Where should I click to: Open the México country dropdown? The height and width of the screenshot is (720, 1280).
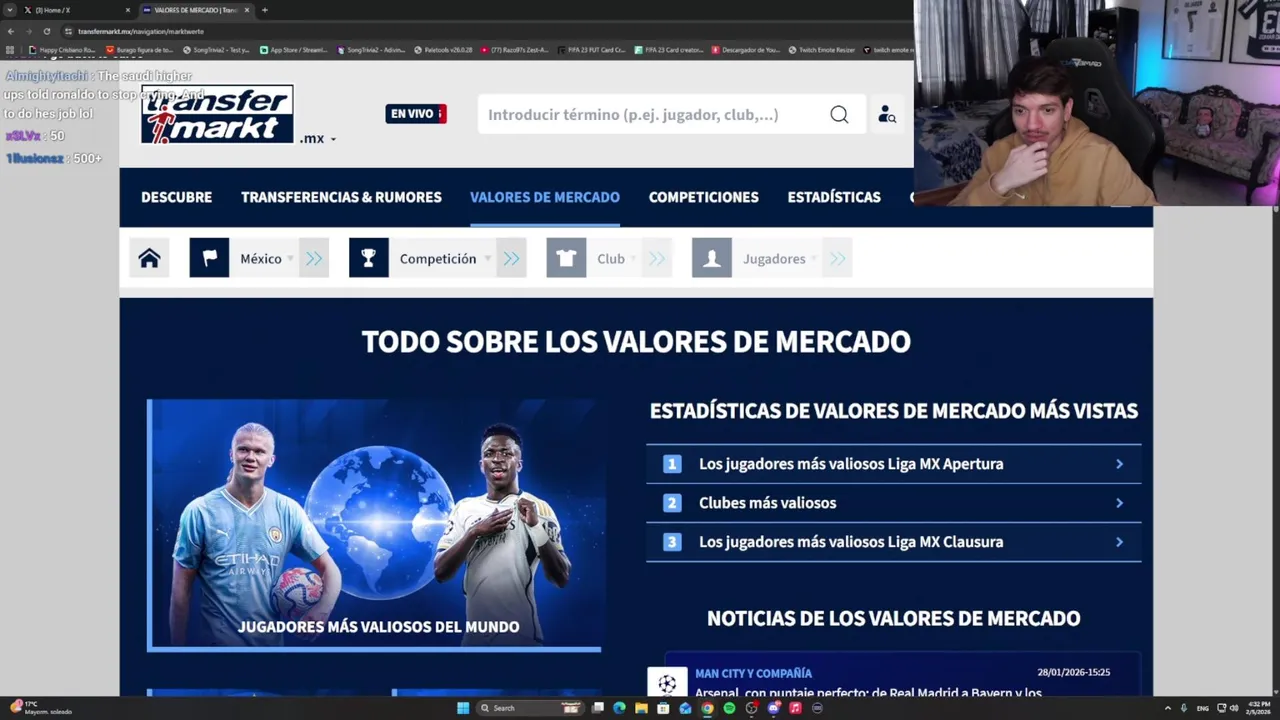(x=266, y=258)
